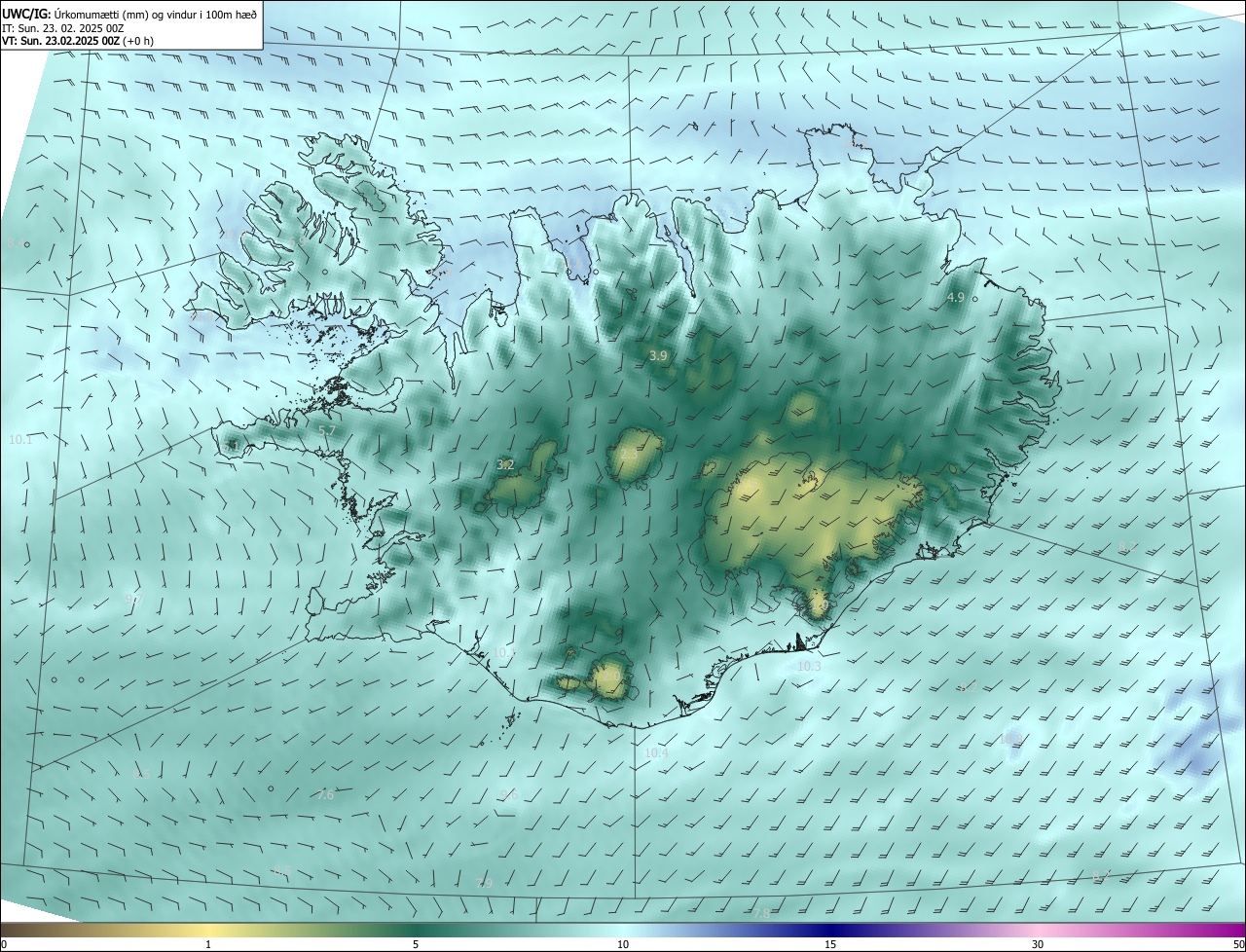Click the 7.9 value label near the bottom
Image resolution: width=1246 pixels, height=952 pixels.
tap(485, 883)
